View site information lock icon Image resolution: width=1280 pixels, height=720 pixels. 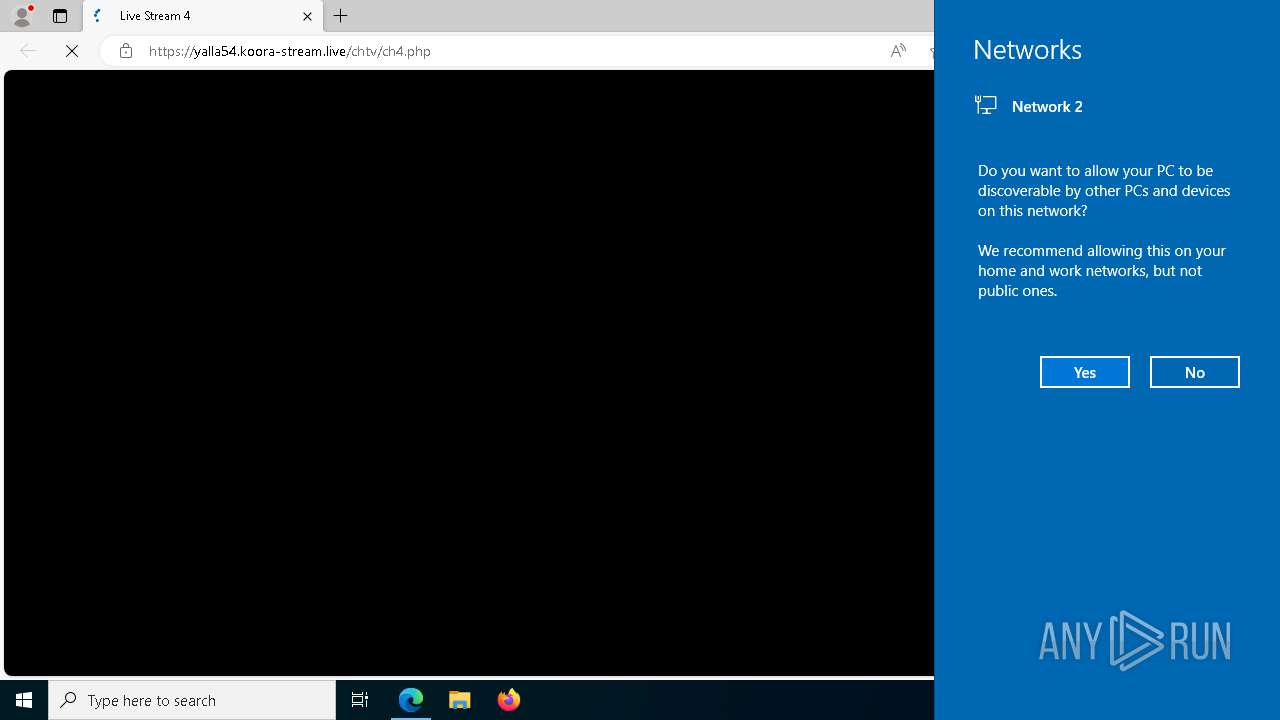pyautogui.click(x=125, y=51)
